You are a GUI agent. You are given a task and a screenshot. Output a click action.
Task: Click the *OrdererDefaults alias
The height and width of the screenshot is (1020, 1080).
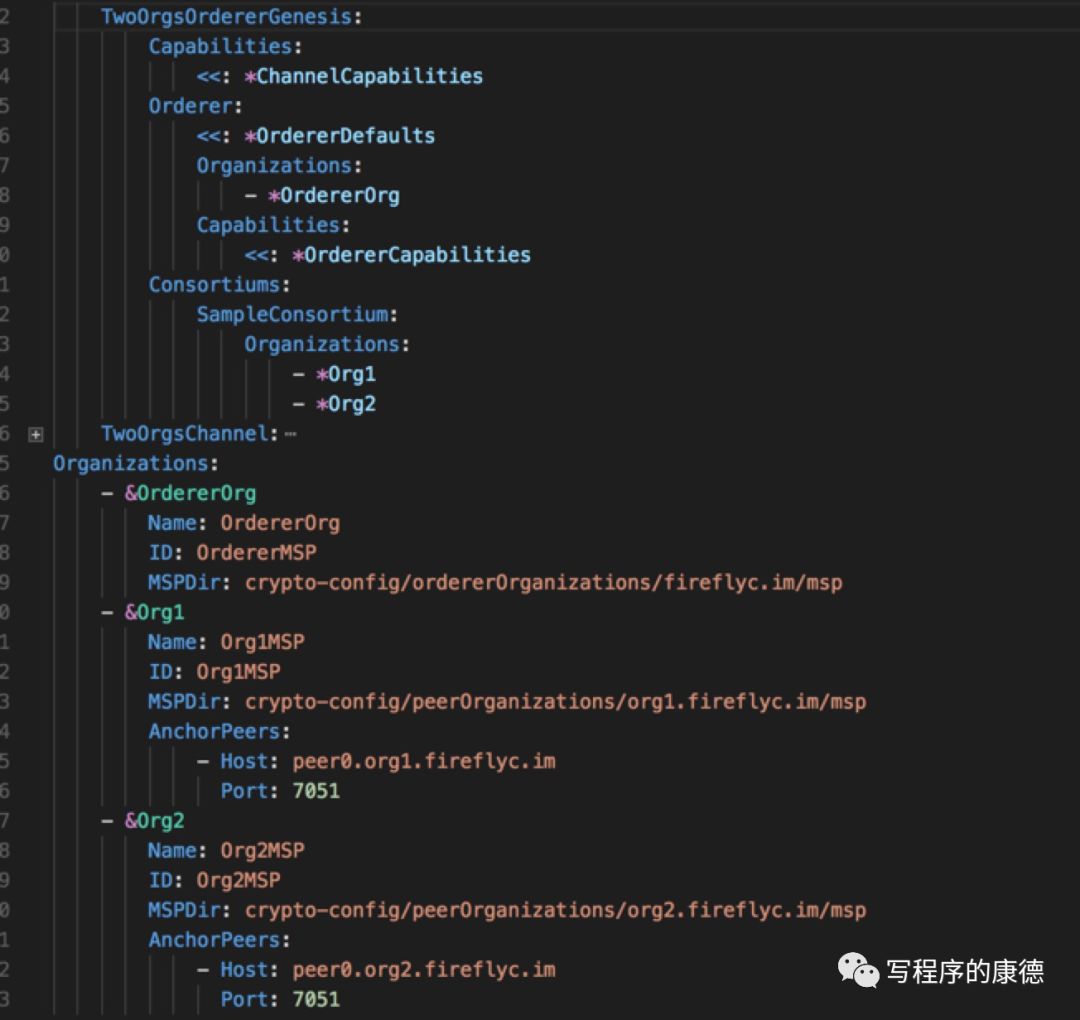tap(340, 136)
